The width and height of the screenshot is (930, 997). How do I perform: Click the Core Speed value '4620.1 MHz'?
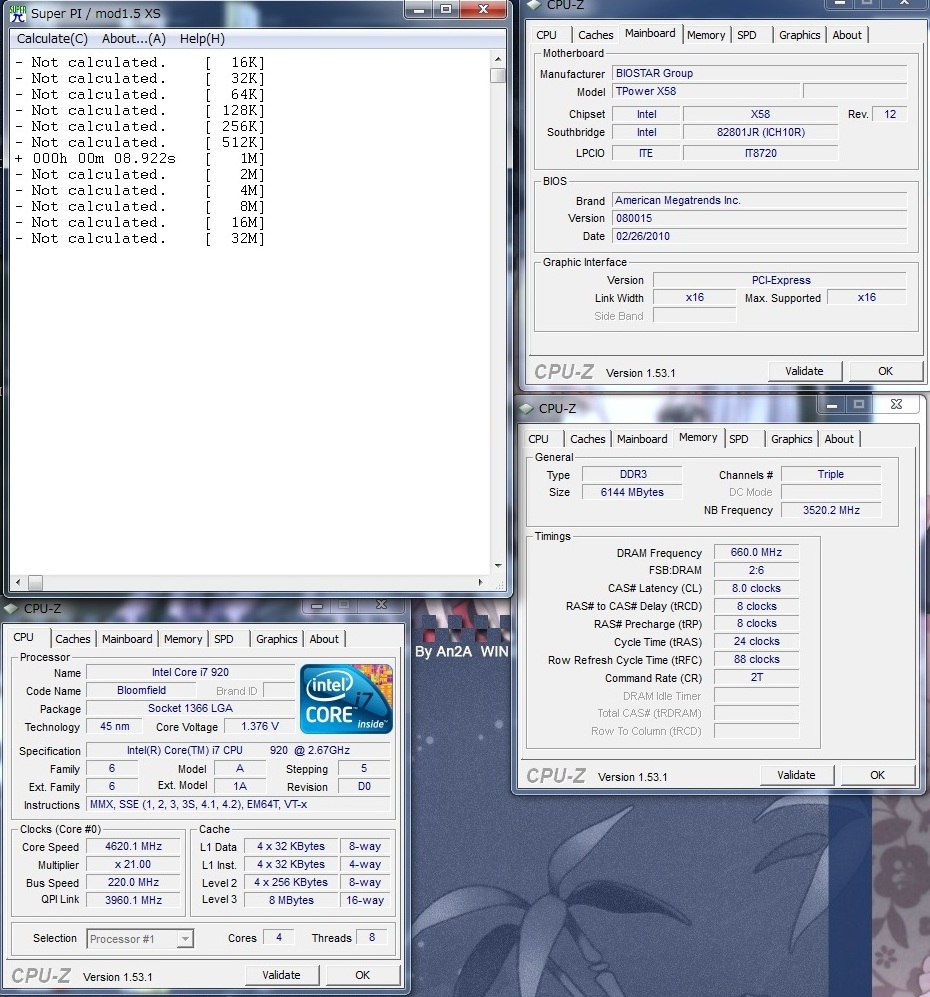133,846
